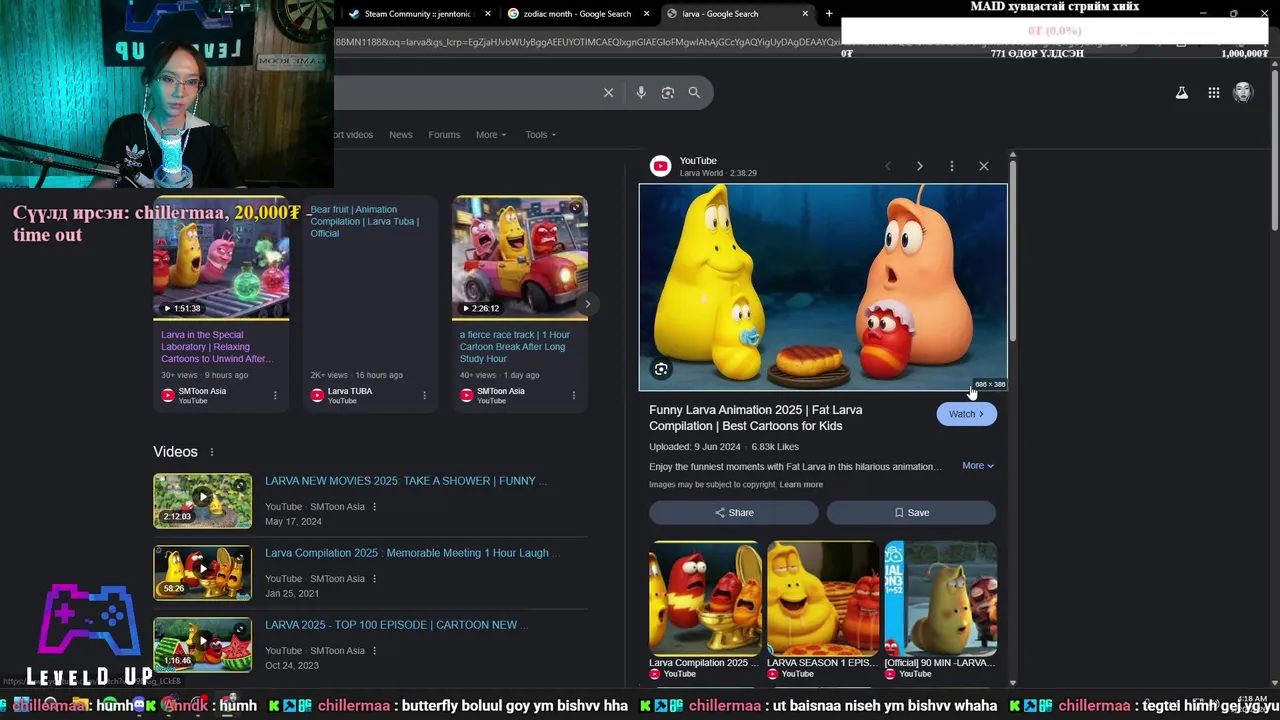This screenshot has height=720, width=1280.
Task: Close the image preview panel
Action: 984,166
